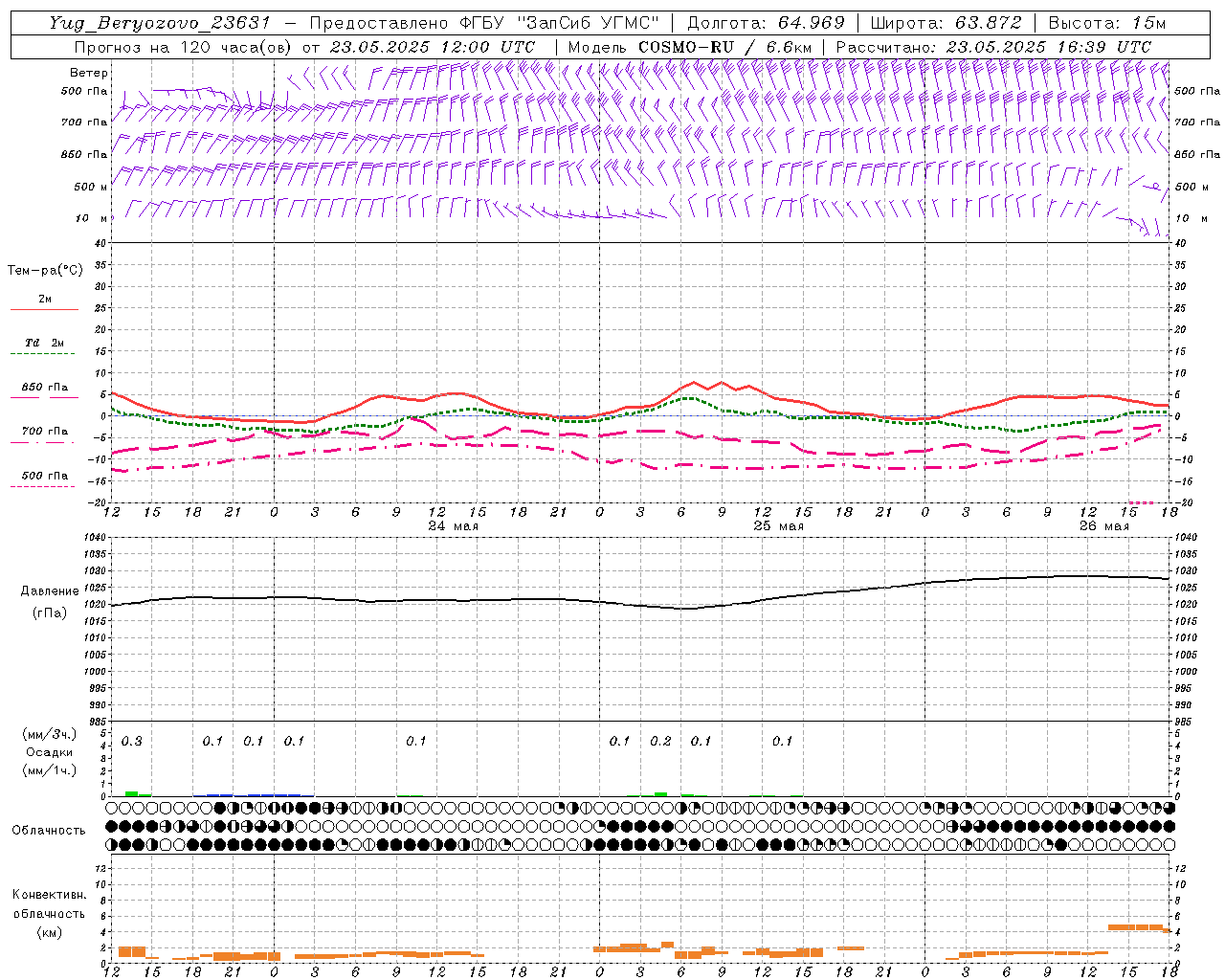Click the (мм/1ч.) precipitation unit label
Viewport: 1225px width, 980px height.
tap(49, 770)
